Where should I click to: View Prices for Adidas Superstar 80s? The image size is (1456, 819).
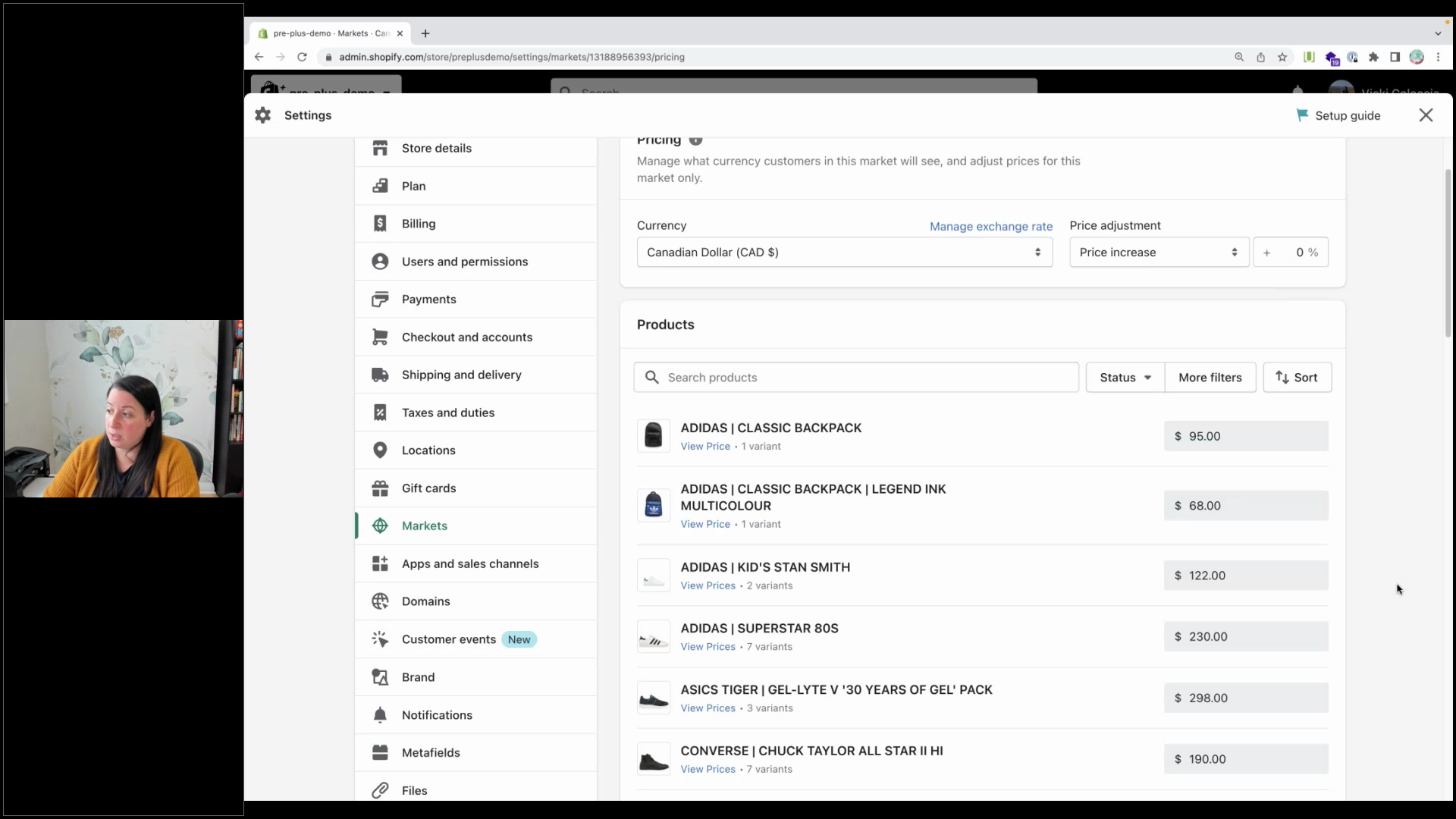click(708, 647)
